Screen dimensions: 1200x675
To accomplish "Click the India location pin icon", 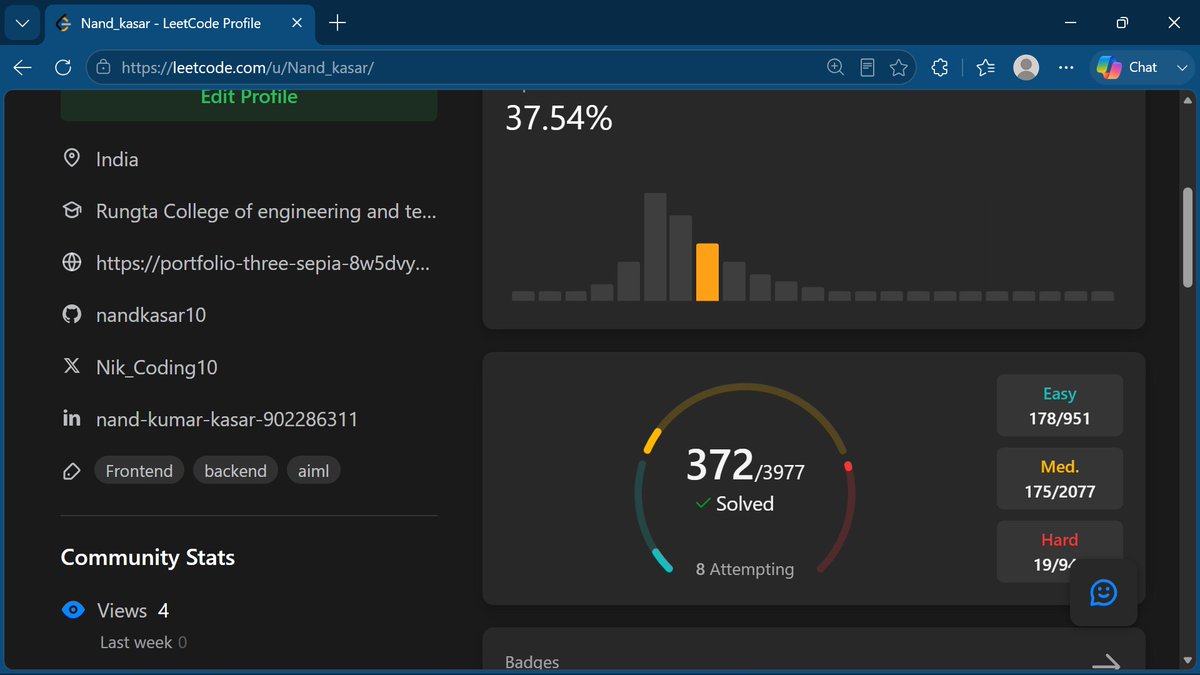I will pos(72,158).
